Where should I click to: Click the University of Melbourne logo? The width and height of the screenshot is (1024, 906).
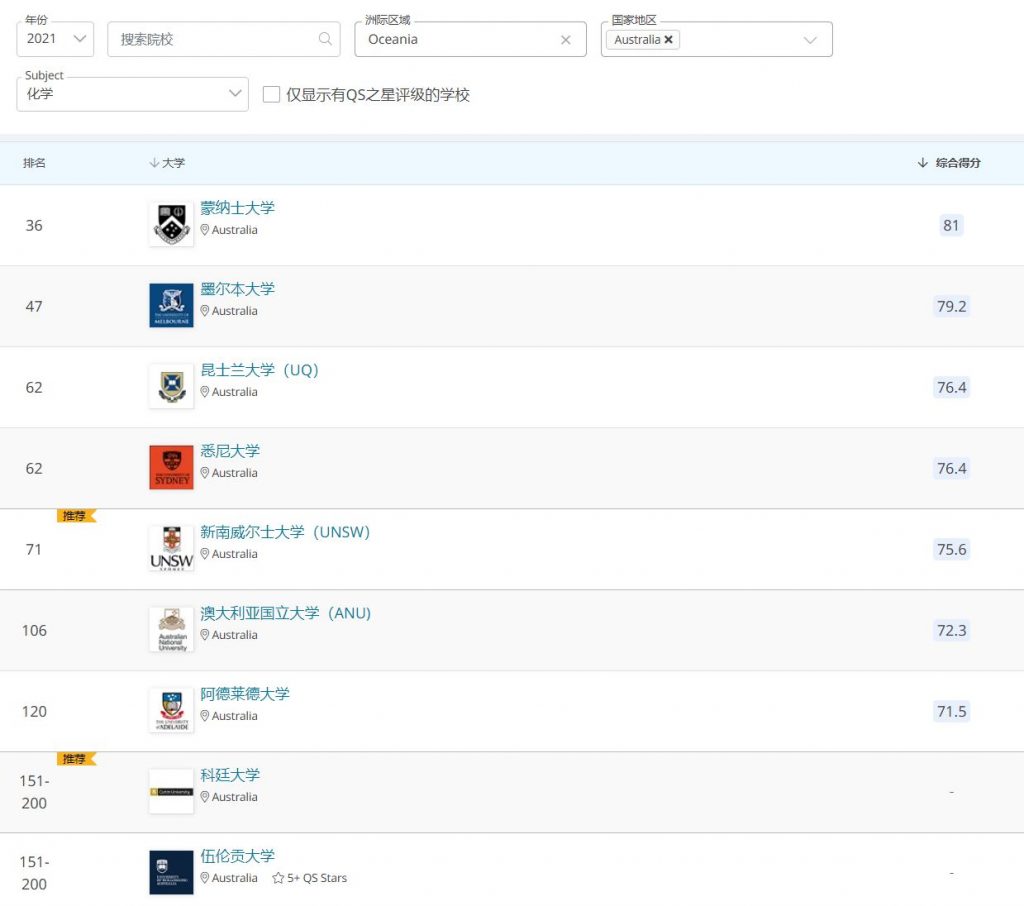[171, 305]
